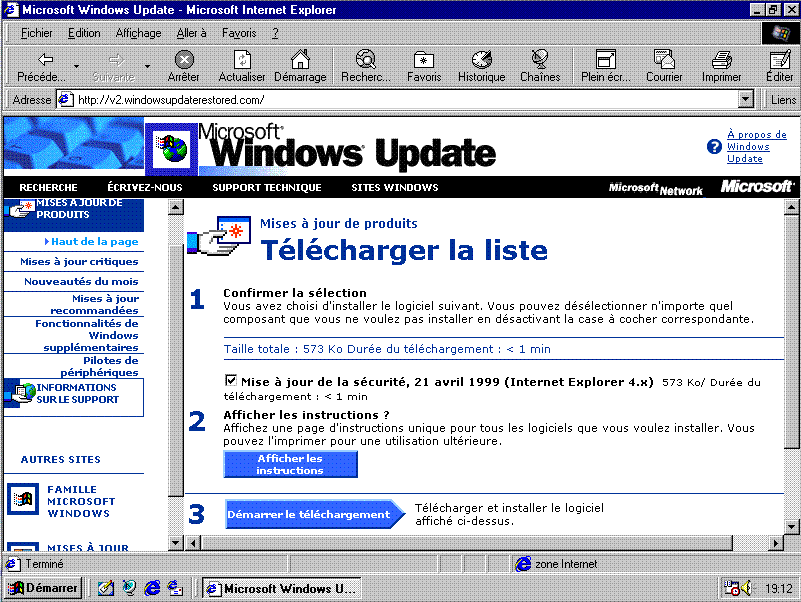Image resolution: width=801 pixels, height=602 pixels.
Task: Open the Suivante history dropdown arrow
Action: click(x=147, y=66)
